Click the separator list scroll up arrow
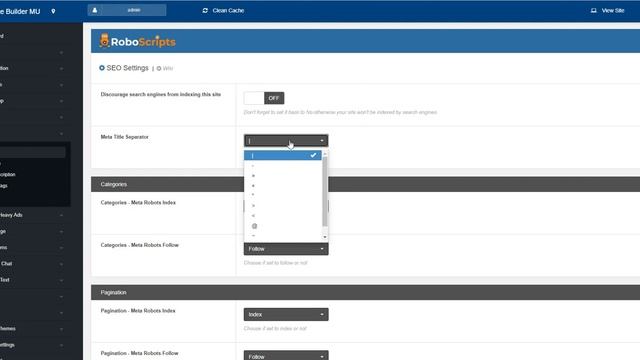 tap(325, 153)
